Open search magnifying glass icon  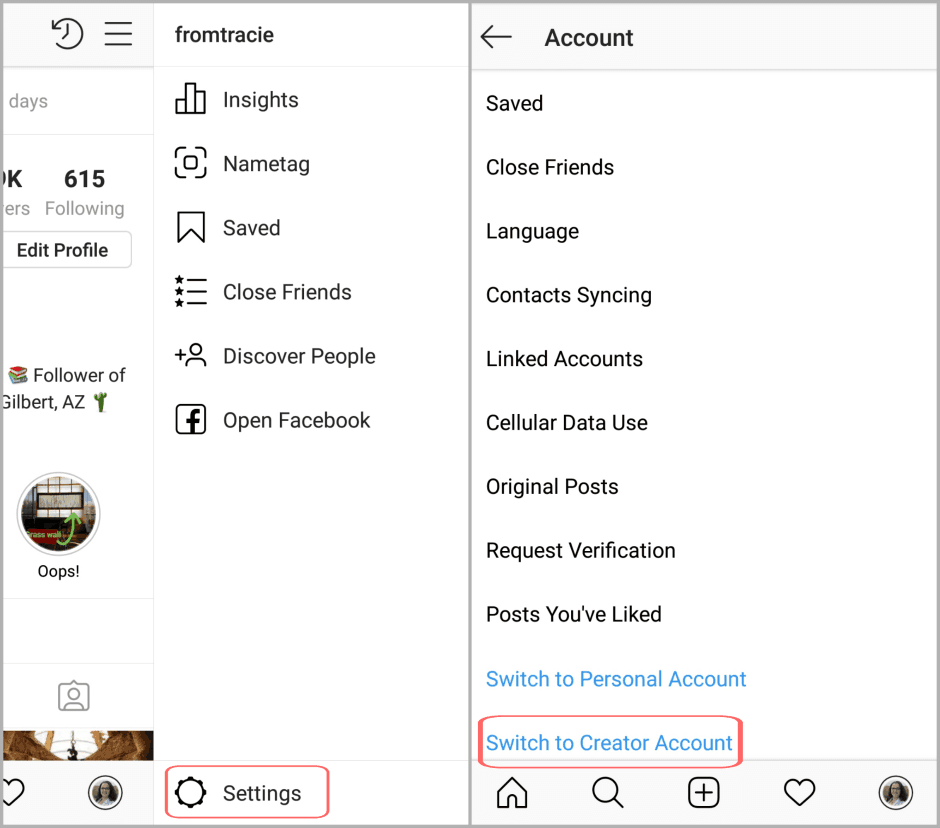click(608, 792)
